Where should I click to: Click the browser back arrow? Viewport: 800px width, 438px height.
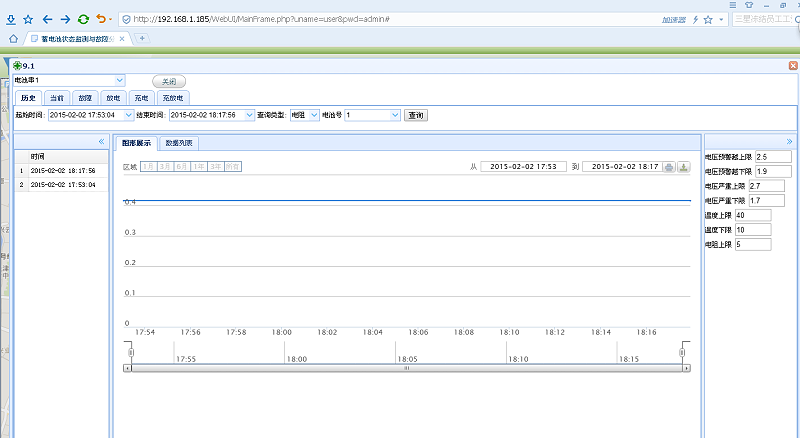point(47,19)
